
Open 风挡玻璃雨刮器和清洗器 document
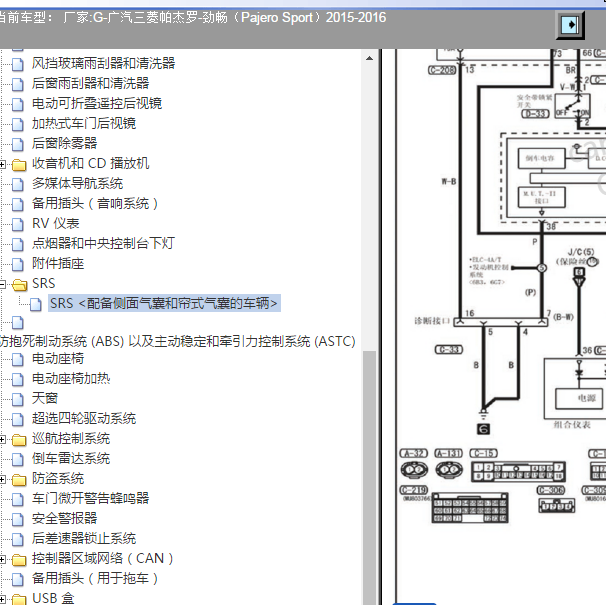coord(103,63)
